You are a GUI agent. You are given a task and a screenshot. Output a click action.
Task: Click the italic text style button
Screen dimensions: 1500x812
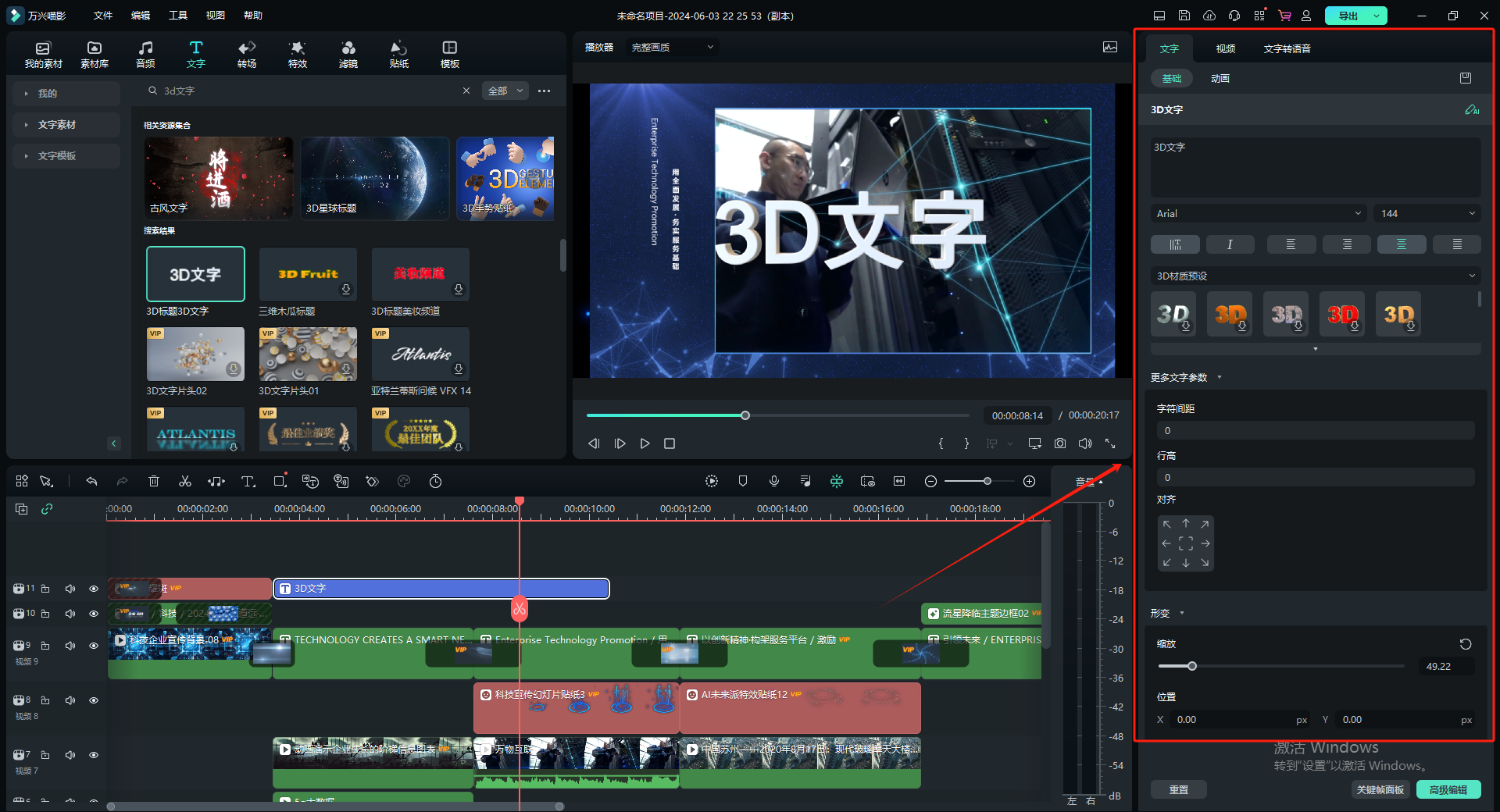tap(1230, 244)
